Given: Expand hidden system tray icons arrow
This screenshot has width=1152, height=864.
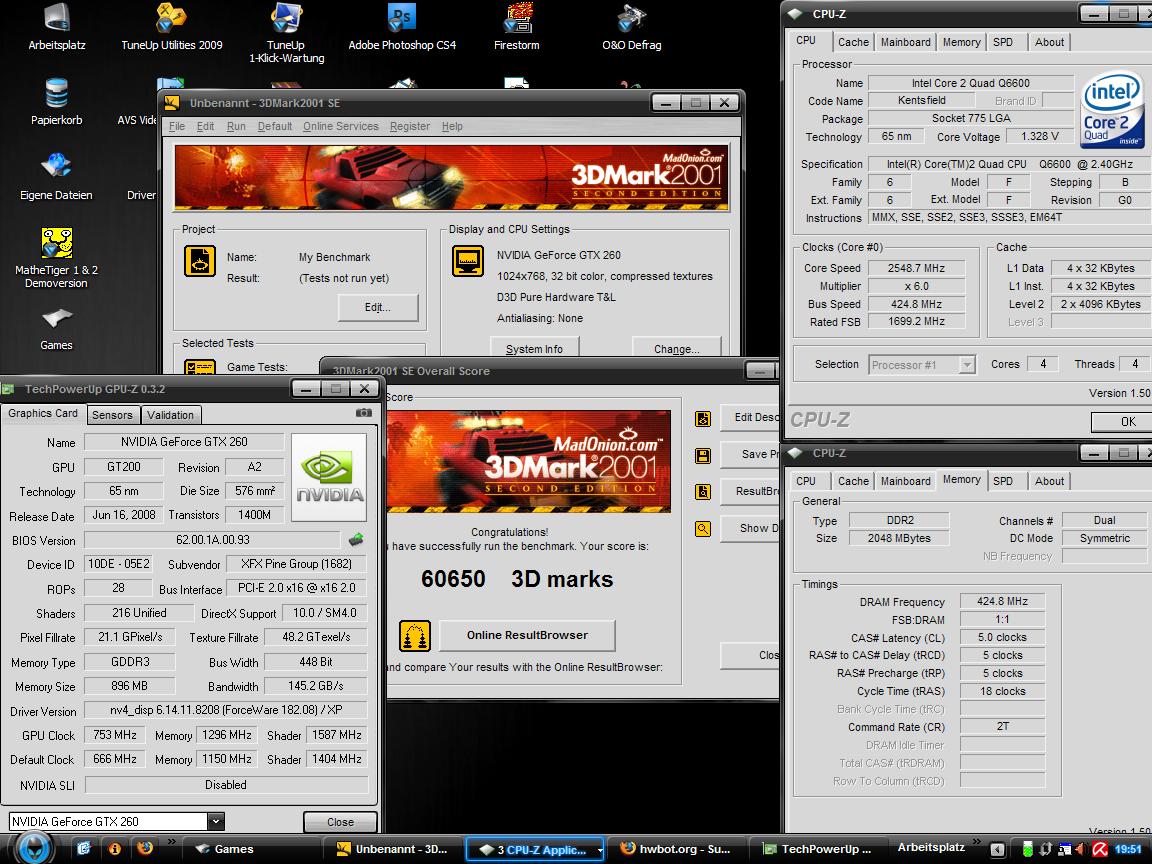Looking at the screenshot, I should point(997,849).
